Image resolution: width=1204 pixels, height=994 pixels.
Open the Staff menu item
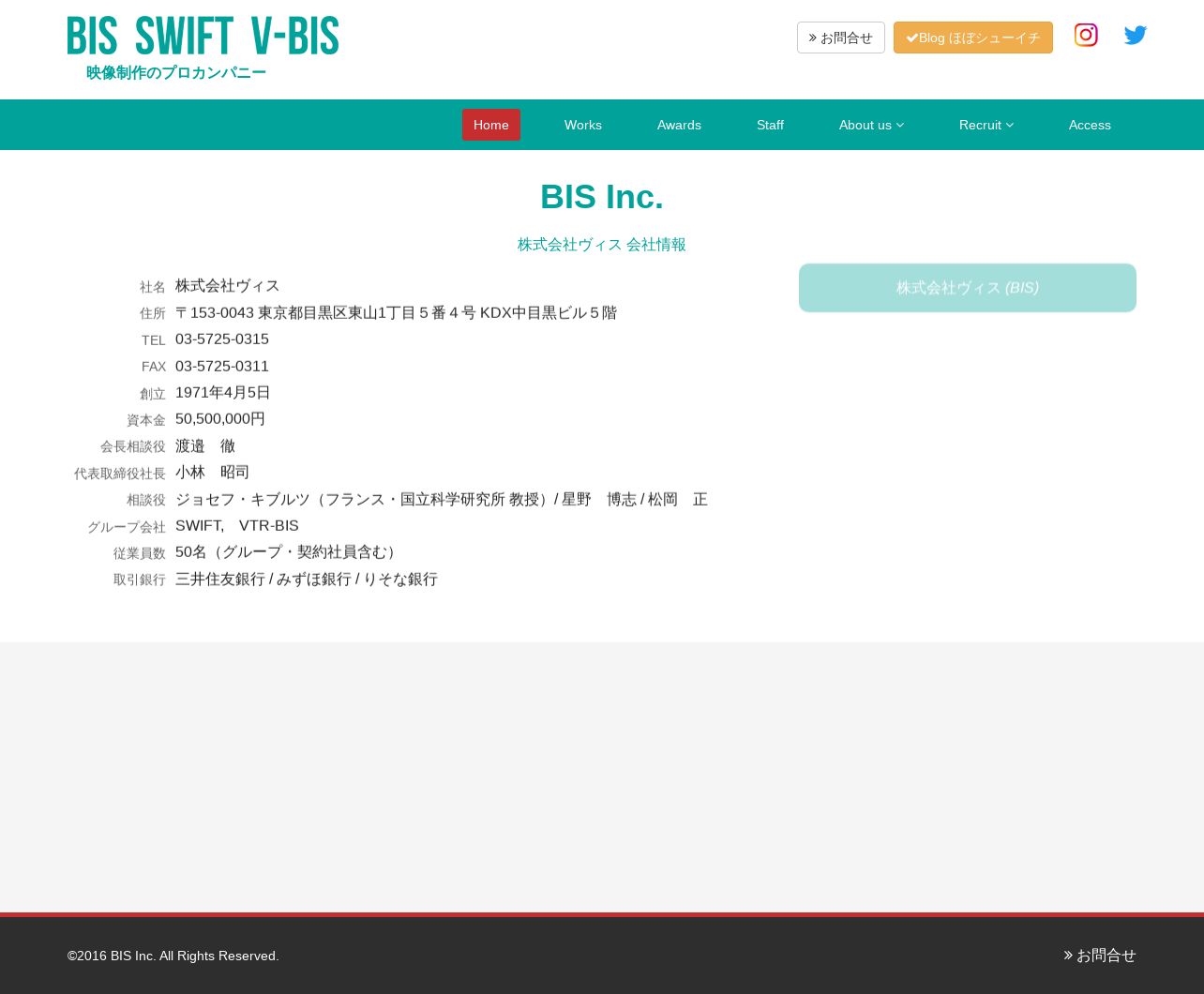770,125
